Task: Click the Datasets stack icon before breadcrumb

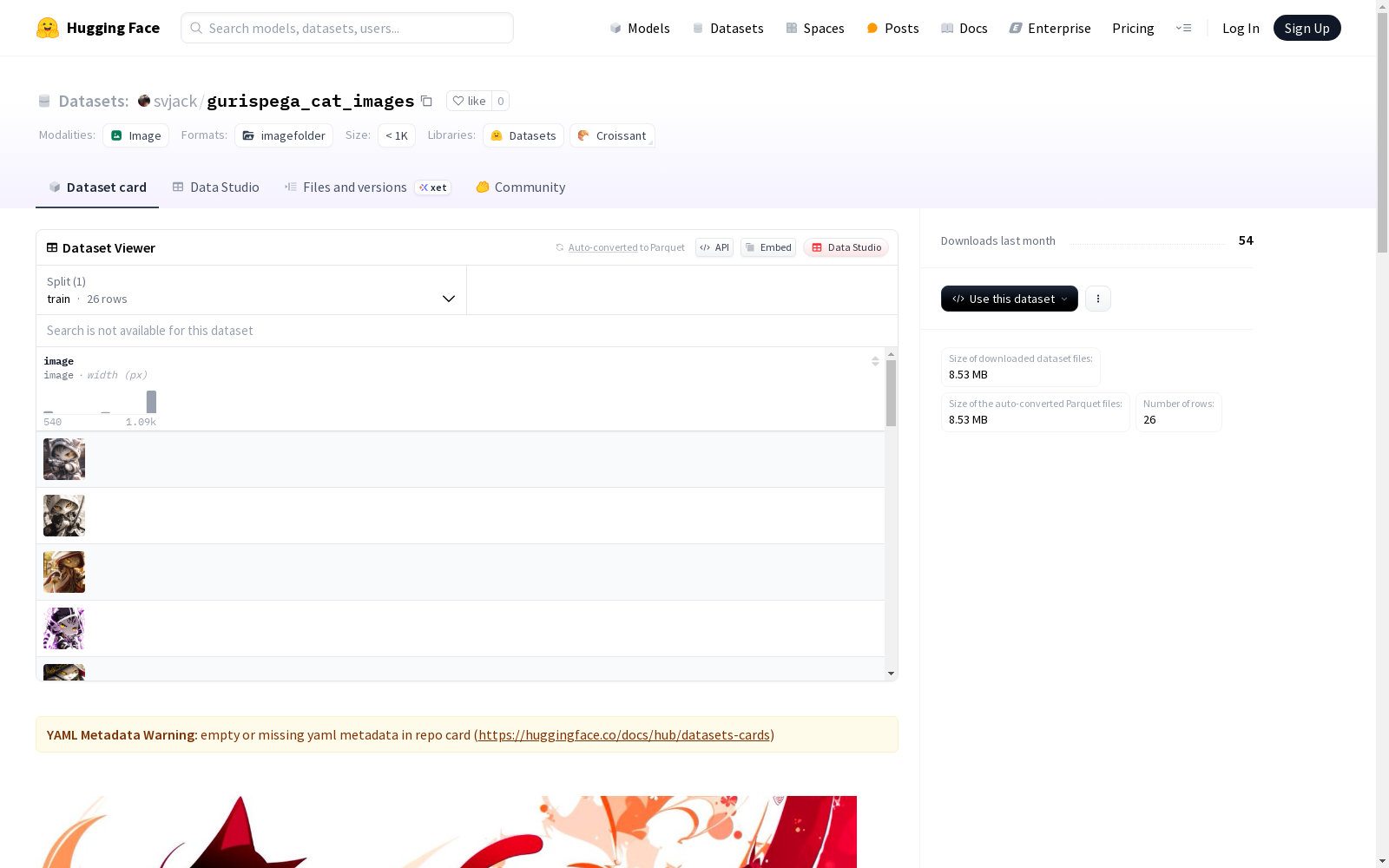Action: [x=44, y=101]
